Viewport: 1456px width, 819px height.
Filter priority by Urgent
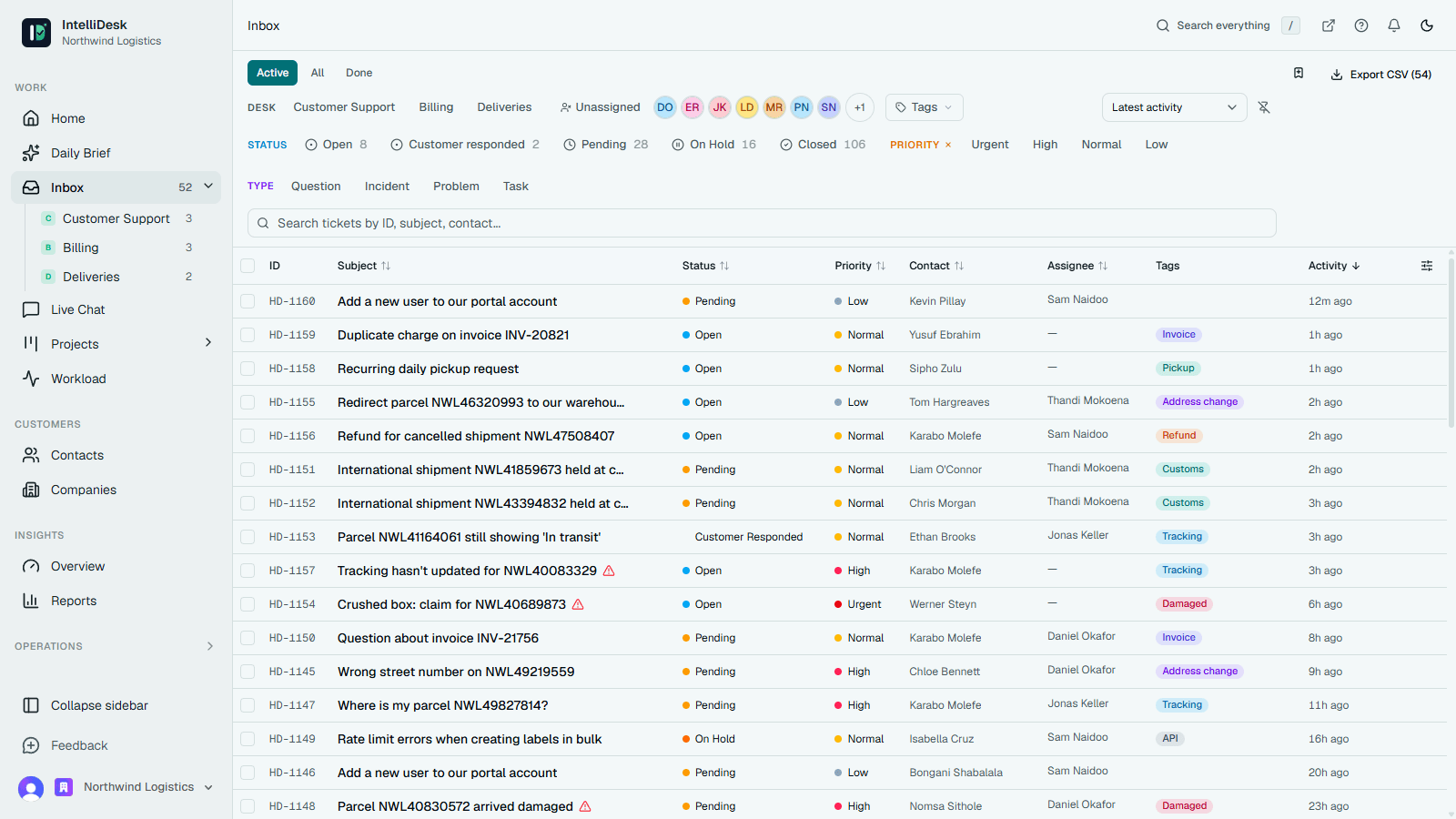(x=990, y=145)
